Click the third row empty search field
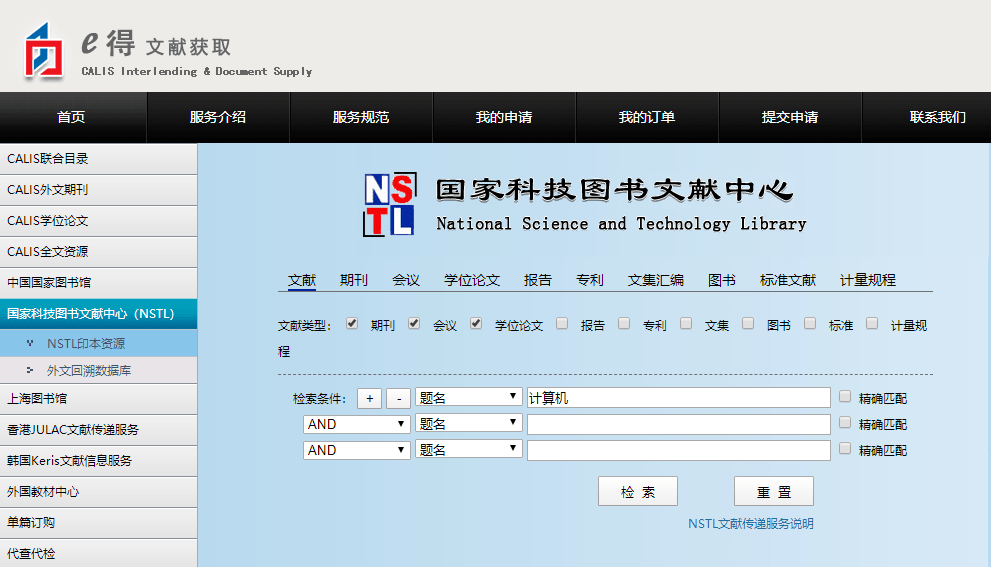The image size is (991, 567). (x=679, y=450)
